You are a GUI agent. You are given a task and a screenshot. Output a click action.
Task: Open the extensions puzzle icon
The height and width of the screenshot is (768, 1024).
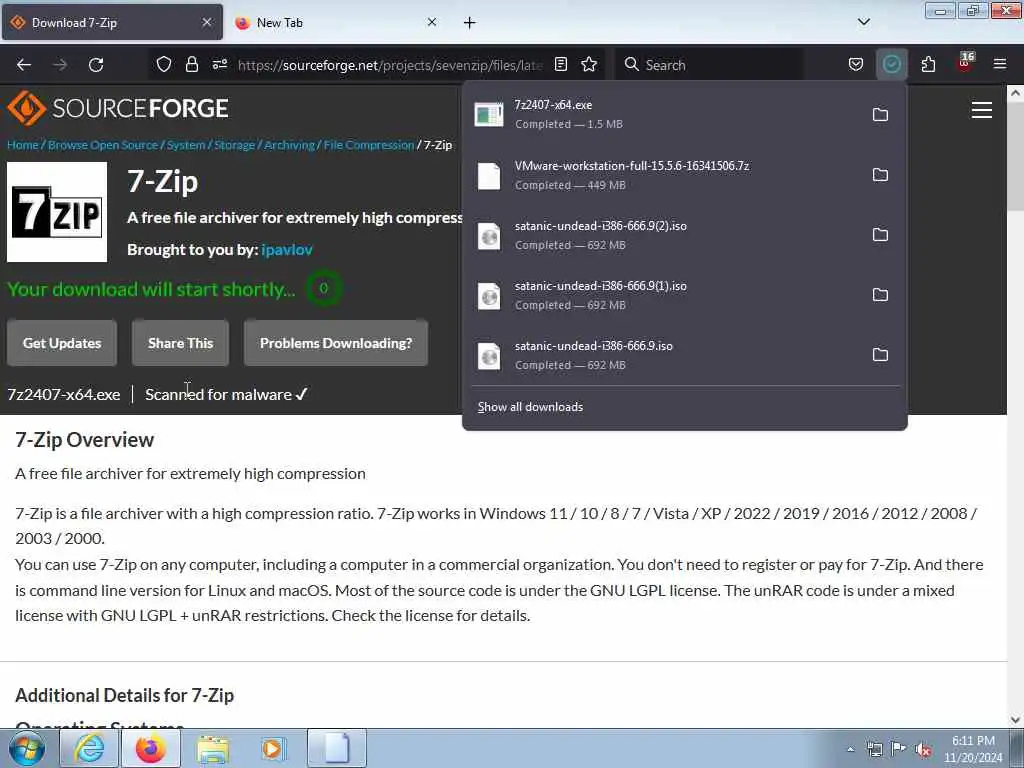pyautogui.click(x=928, y=64)
